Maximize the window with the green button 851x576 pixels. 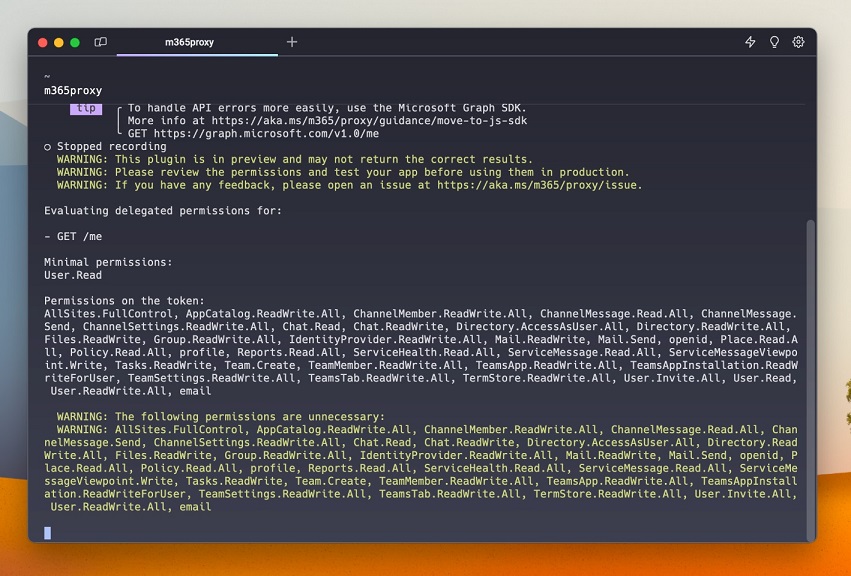(75, 42)
